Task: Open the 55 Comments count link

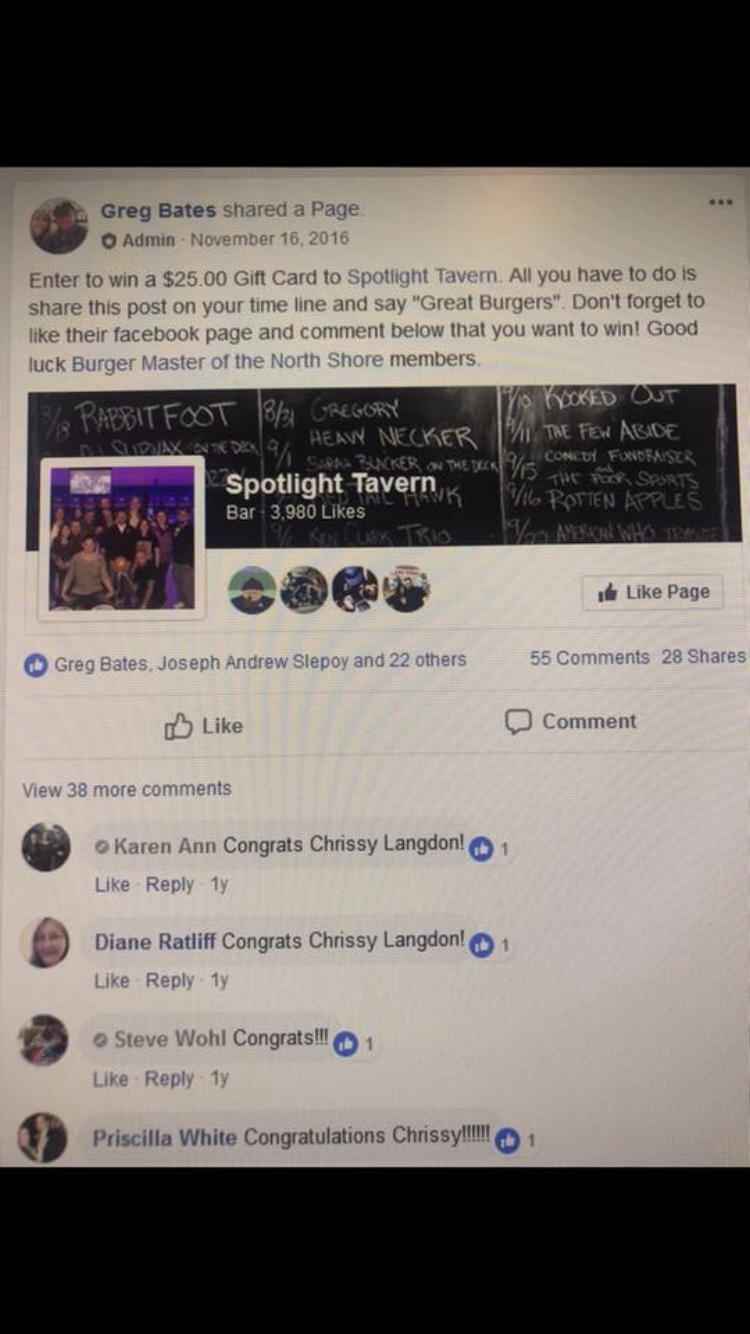Action: click(590, 658)
